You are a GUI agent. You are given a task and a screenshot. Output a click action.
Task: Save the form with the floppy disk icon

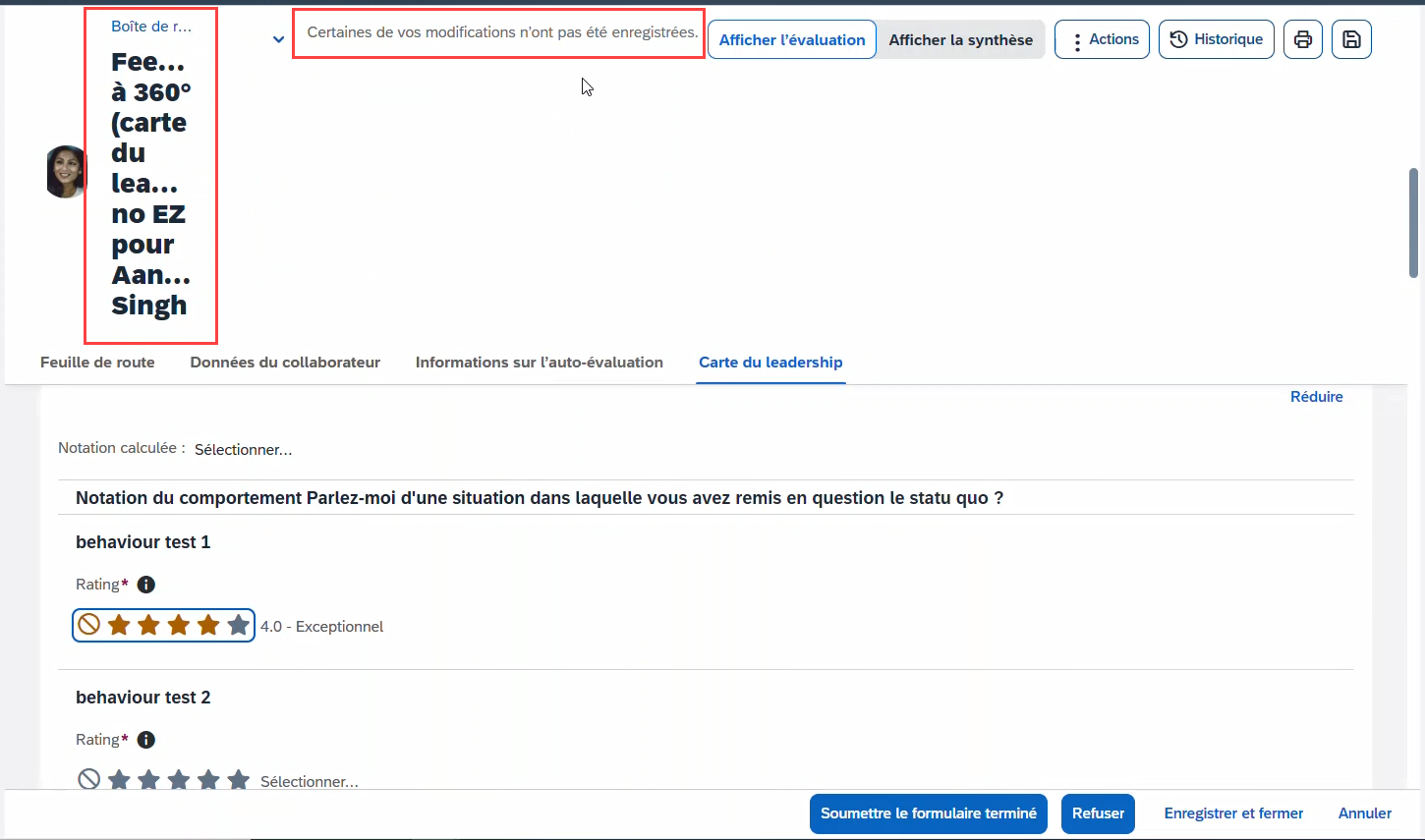1351,39
